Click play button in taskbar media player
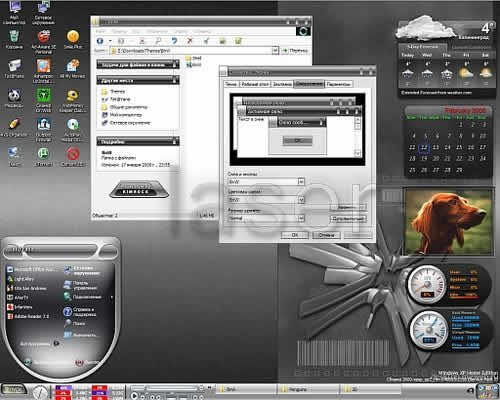Screen dimensions: 500x400 click(x=134, y=396)
